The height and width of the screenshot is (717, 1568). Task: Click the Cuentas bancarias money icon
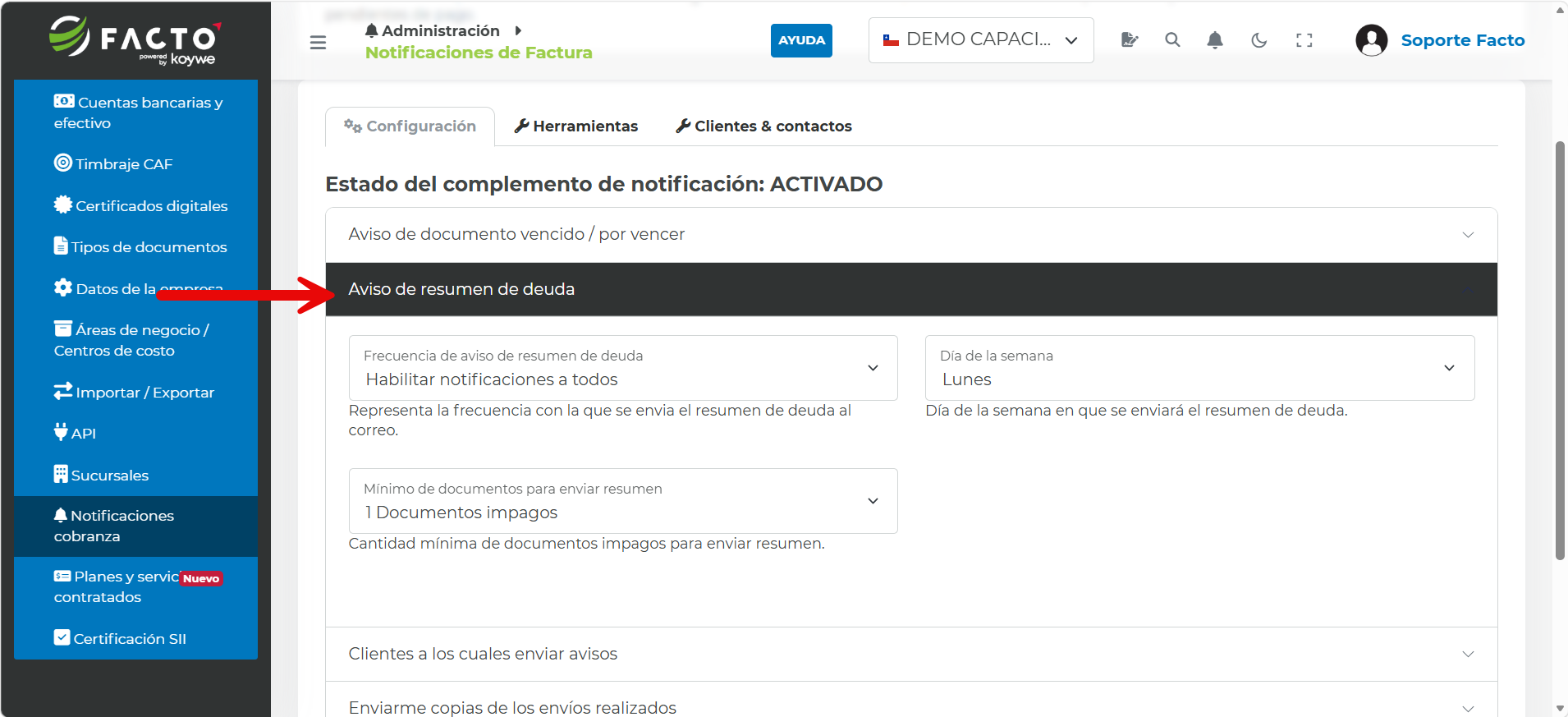(x=64, y=101)
